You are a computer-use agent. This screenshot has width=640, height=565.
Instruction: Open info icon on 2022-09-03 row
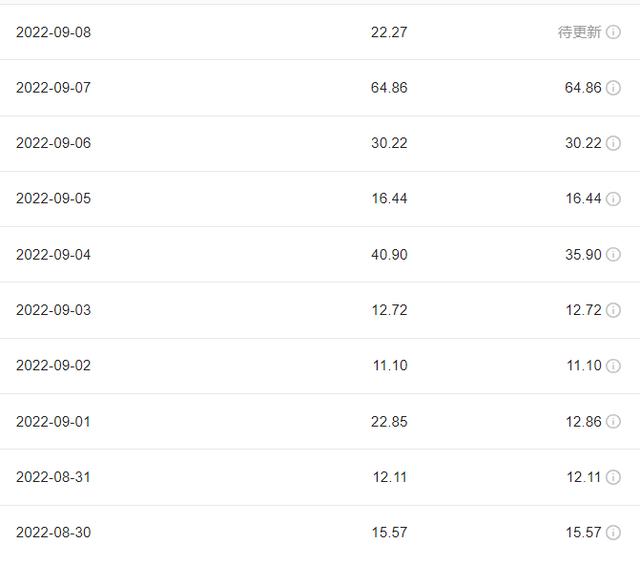pyautogui.click(x=613, y=310)
